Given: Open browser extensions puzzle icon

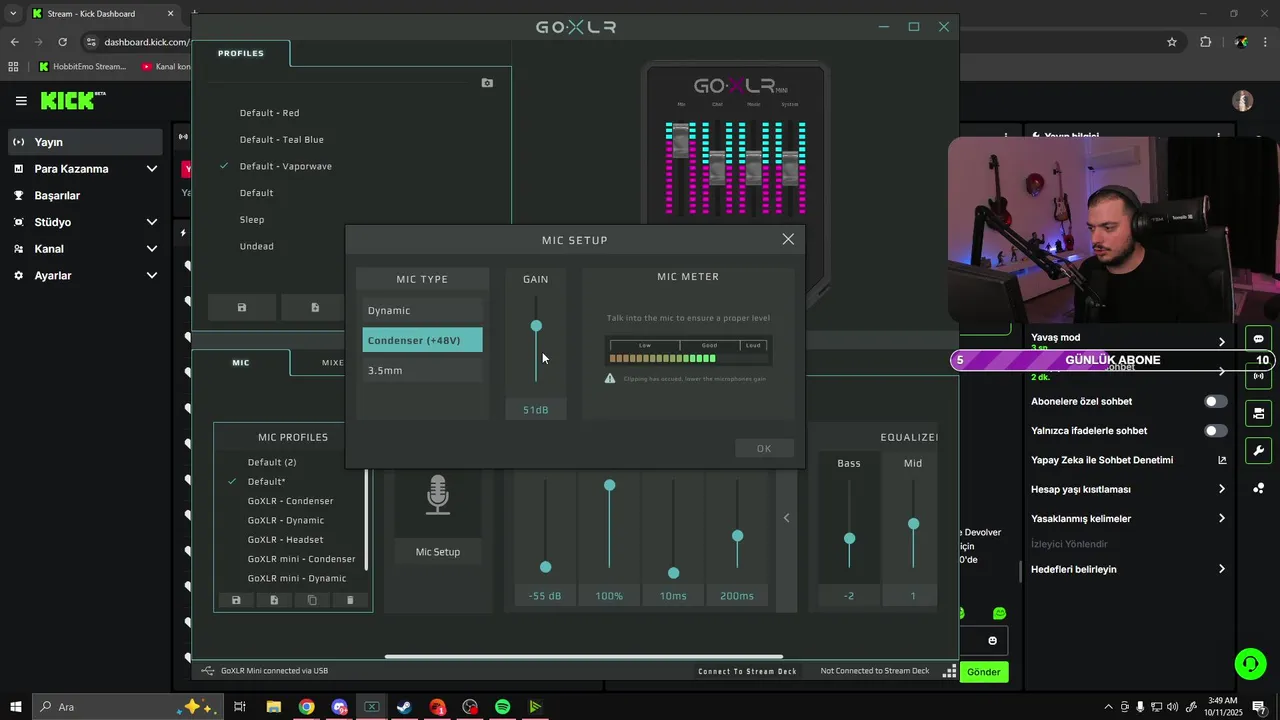Looking at the screenshot, I should click(1205, 42).
